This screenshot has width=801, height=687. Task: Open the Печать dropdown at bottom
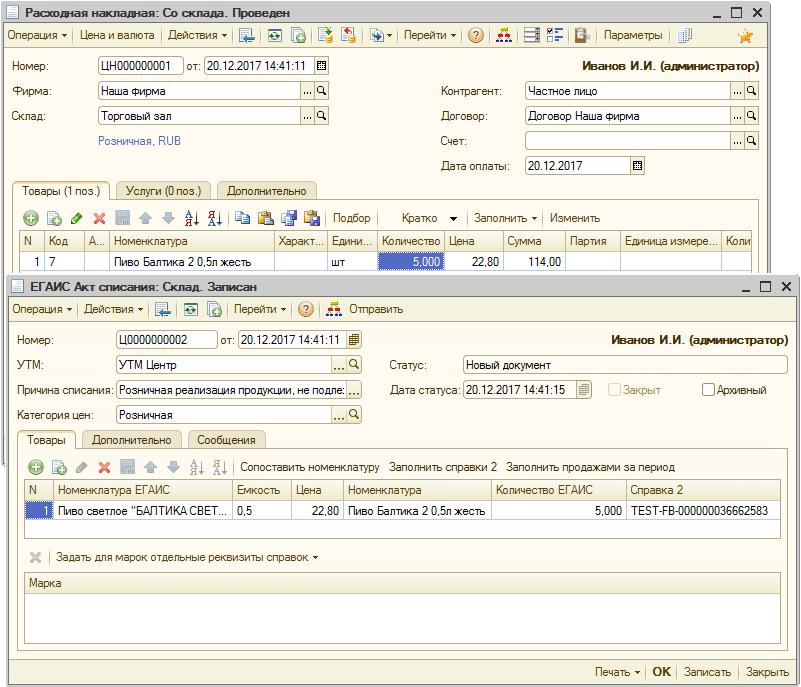point(617,672)
